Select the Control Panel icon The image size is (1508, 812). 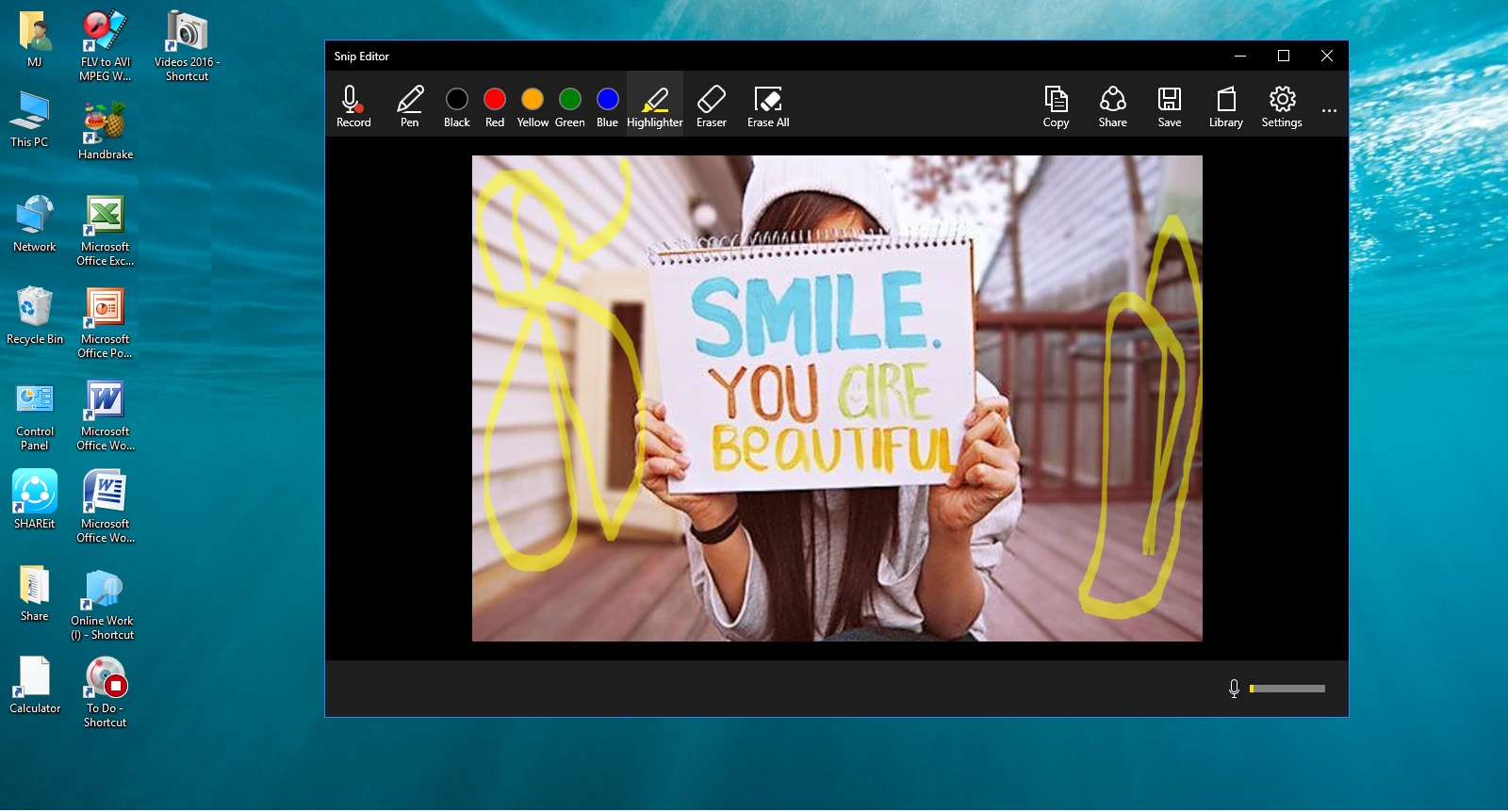[x=35, y=415]
